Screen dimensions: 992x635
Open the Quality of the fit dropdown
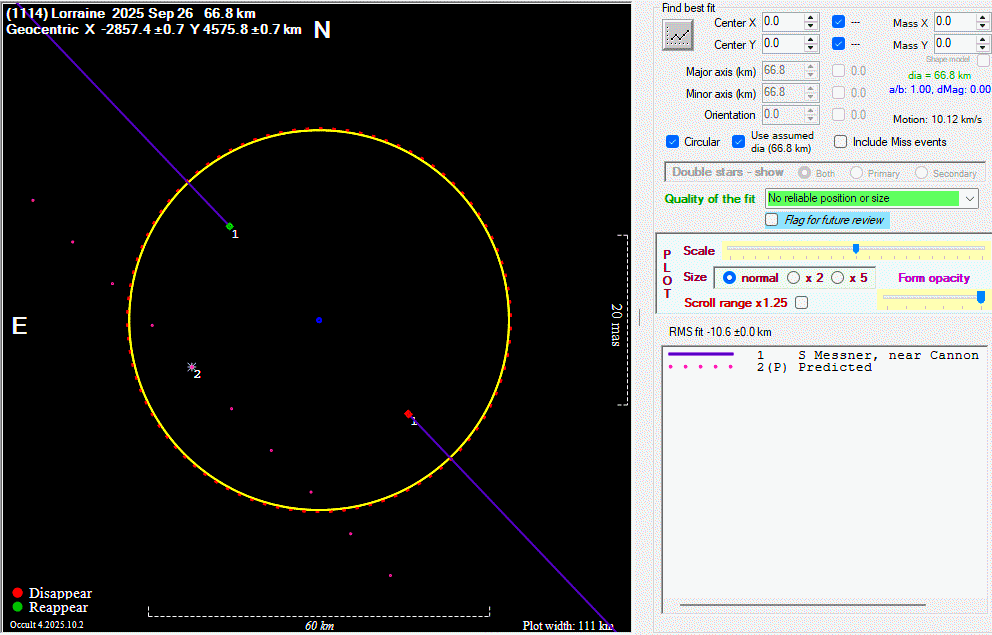click(969, 199)
